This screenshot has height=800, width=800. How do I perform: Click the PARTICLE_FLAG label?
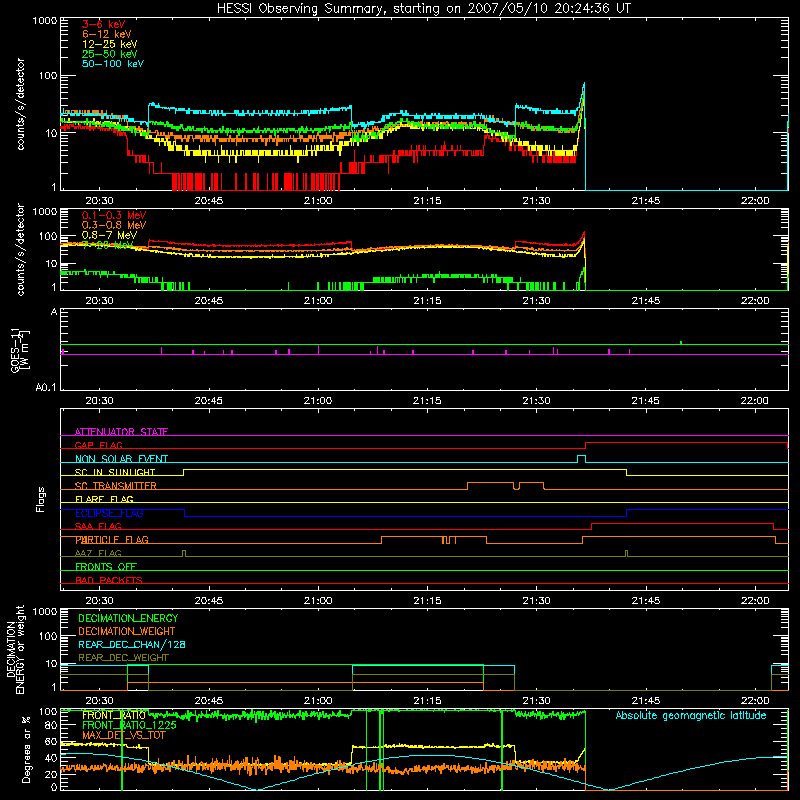coord(112,540)
